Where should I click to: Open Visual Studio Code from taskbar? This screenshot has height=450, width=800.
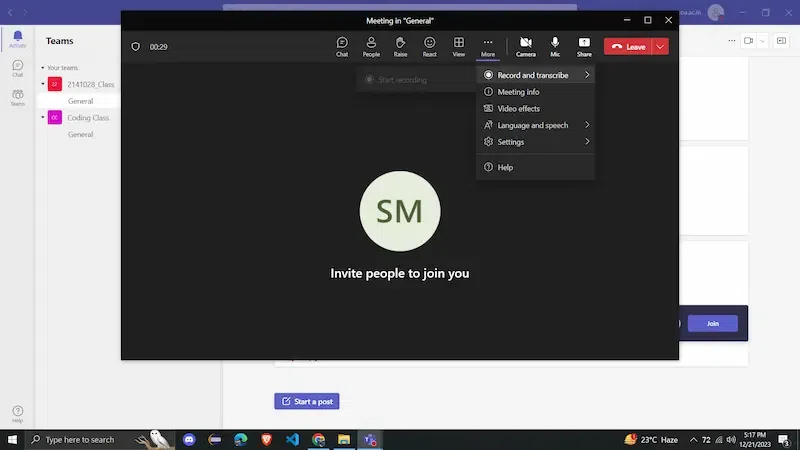pyautogui.click(x=292, y=439)
